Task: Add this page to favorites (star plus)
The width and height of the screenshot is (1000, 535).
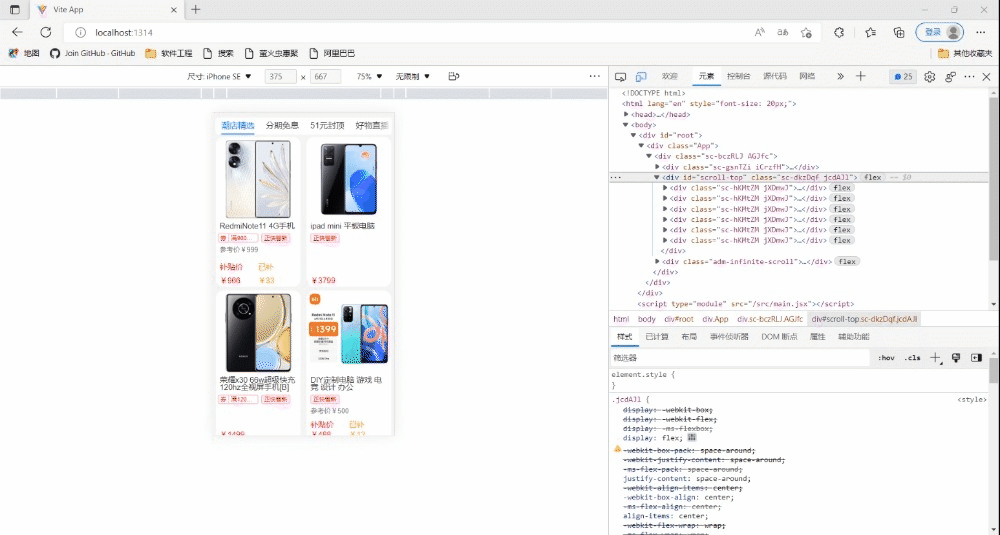Action: [806, 32]
